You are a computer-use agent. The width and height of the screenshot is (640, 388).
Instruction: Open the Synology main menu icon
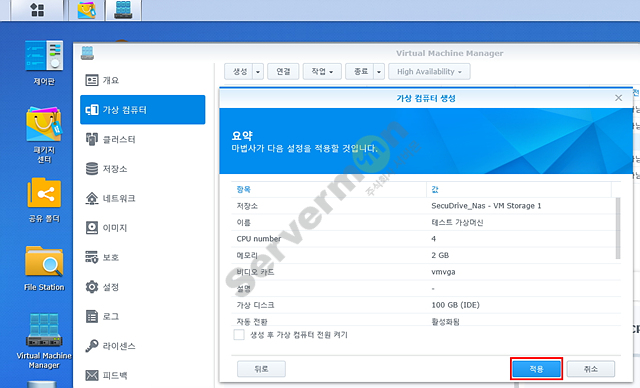[38, 10]
